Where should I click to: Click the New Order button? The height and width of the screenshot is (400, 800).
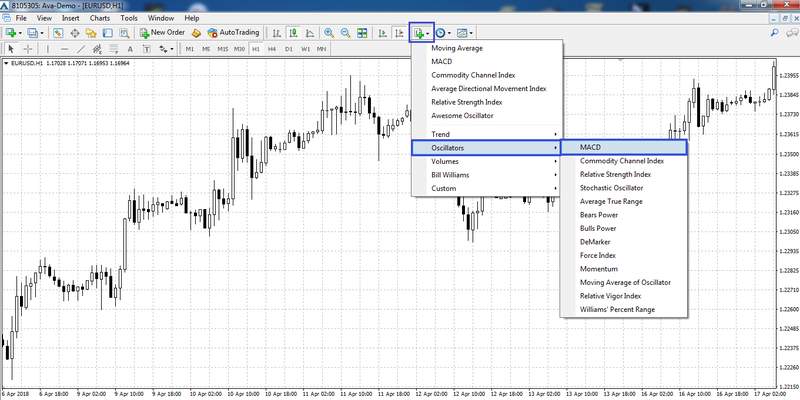coord(161,33)
